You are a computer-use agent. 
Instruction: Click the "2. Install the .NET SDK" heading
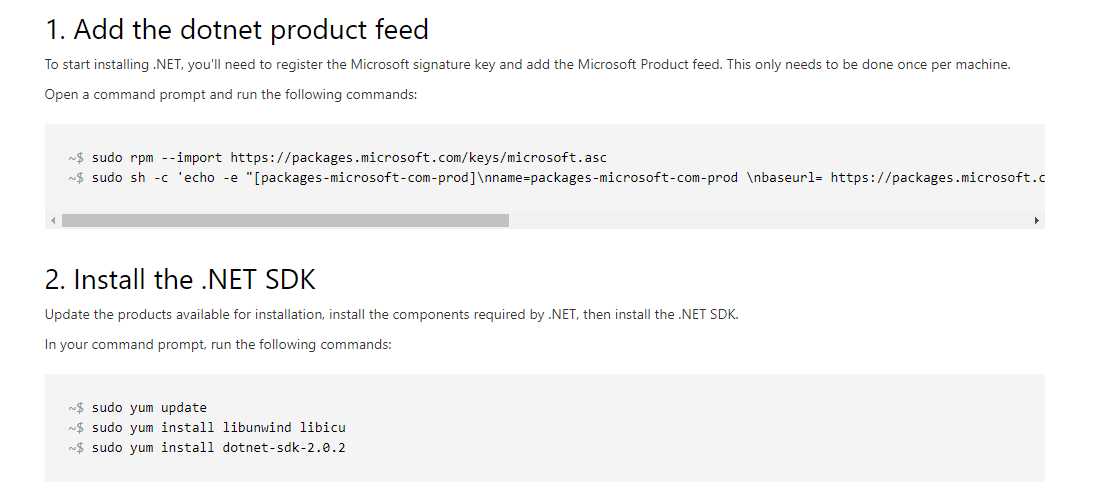click(180, 280)
